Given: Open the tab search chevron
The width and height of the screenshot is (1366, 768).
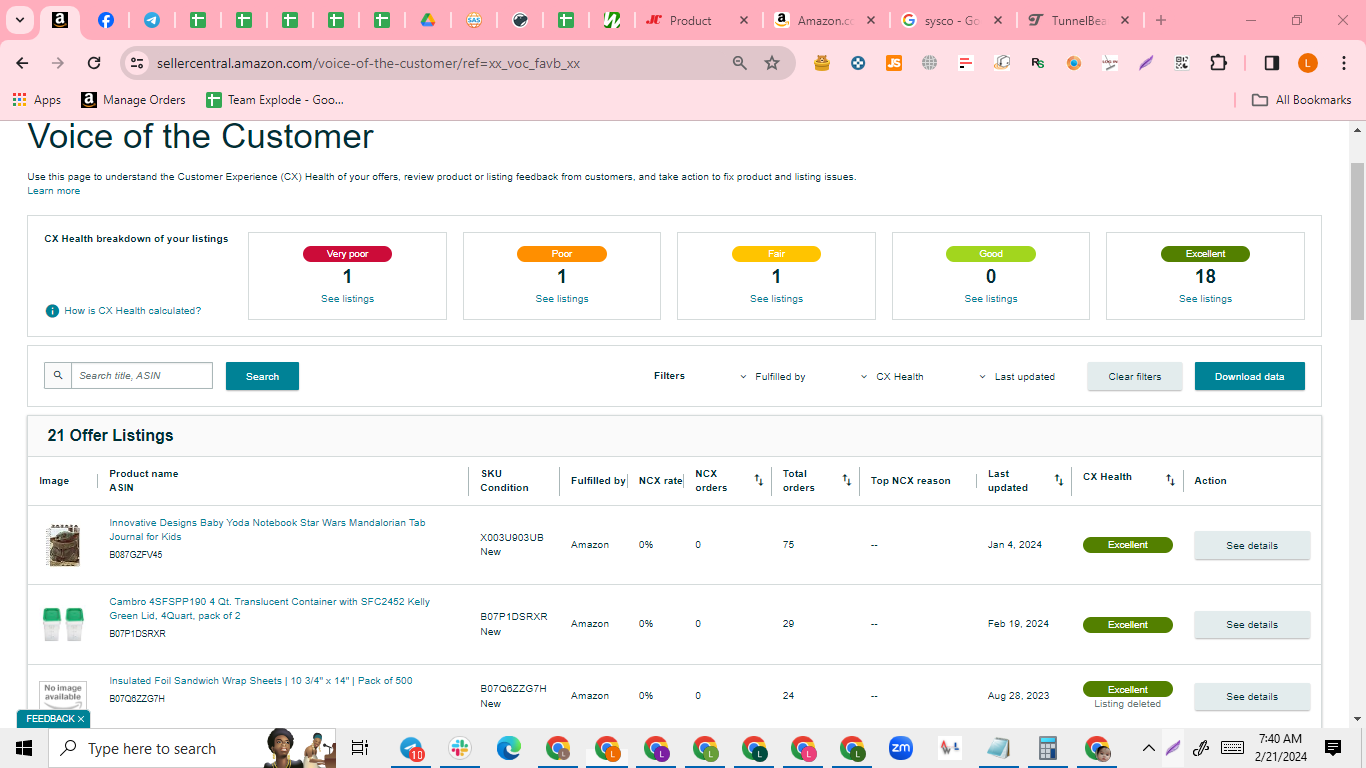Looking at the screenshot, I should 20,20.
